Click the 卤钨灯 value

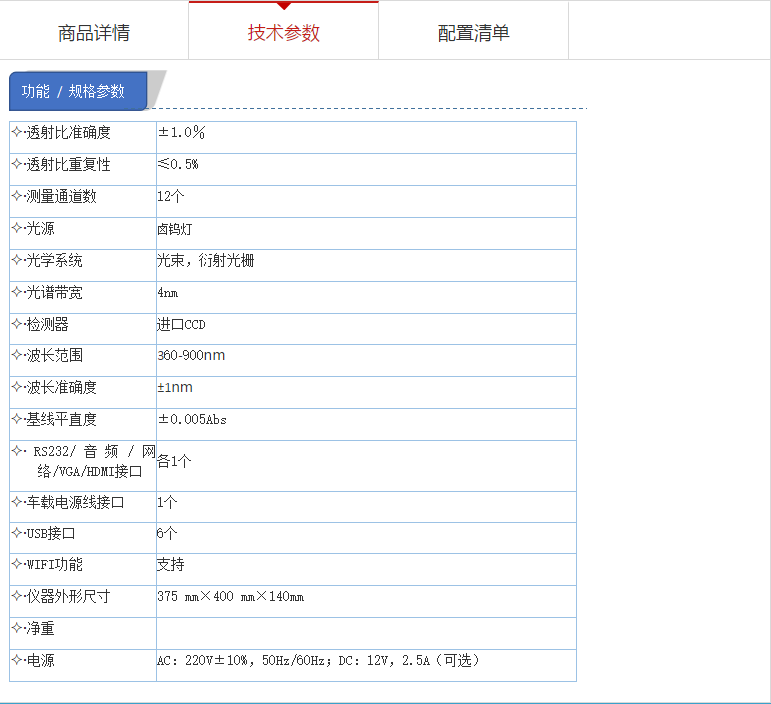[x=175, y=229]
